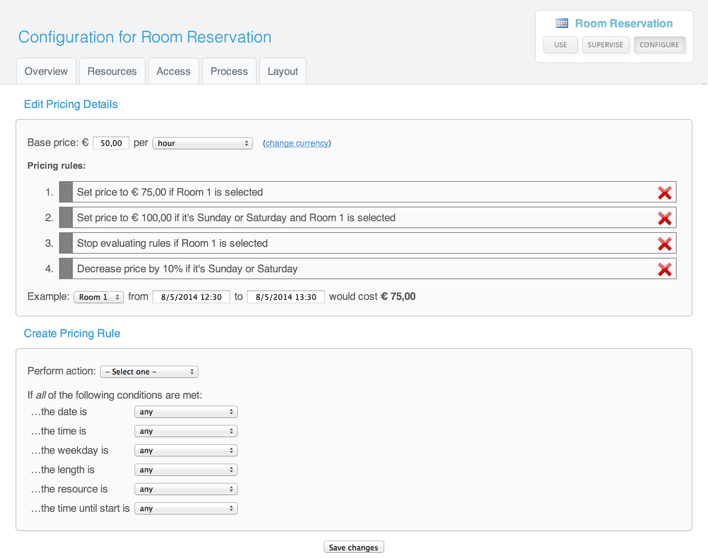Open the time until start dropdown
Image resolution: width=708 pixels, height=558 pixels.
(186, 509)
